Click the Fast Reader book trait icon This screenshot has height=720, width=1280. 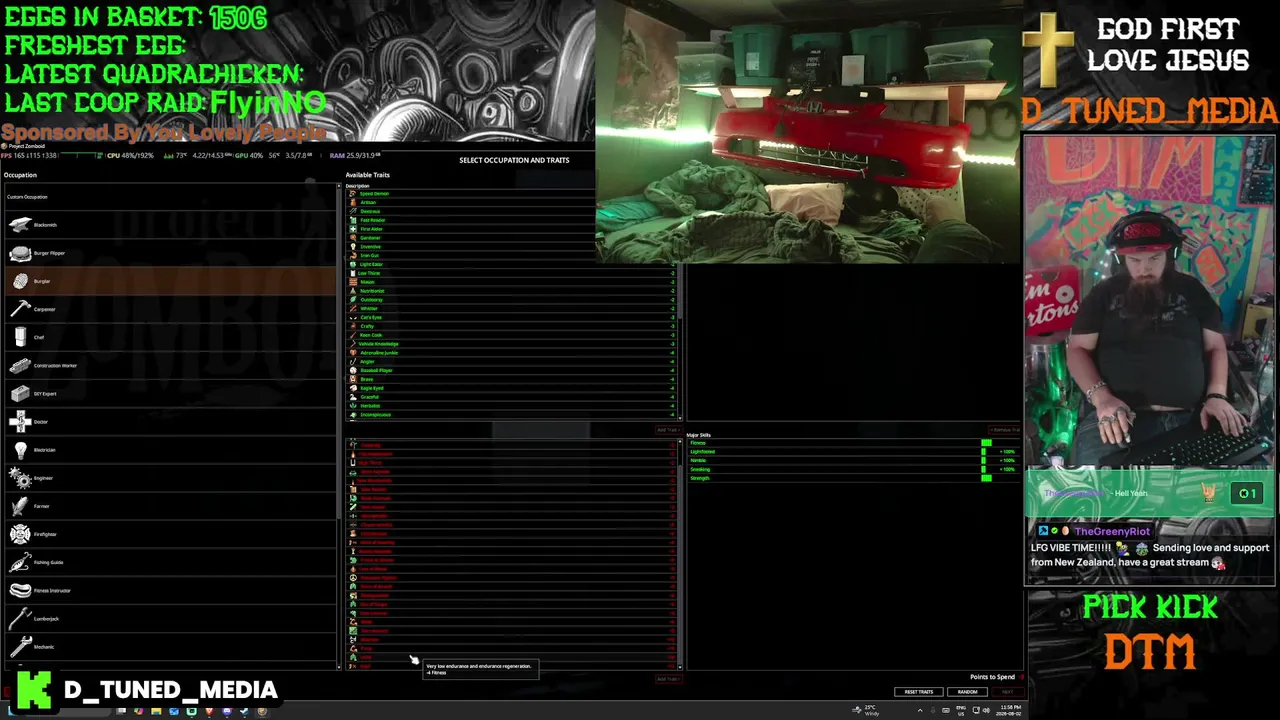click(353, 220)
